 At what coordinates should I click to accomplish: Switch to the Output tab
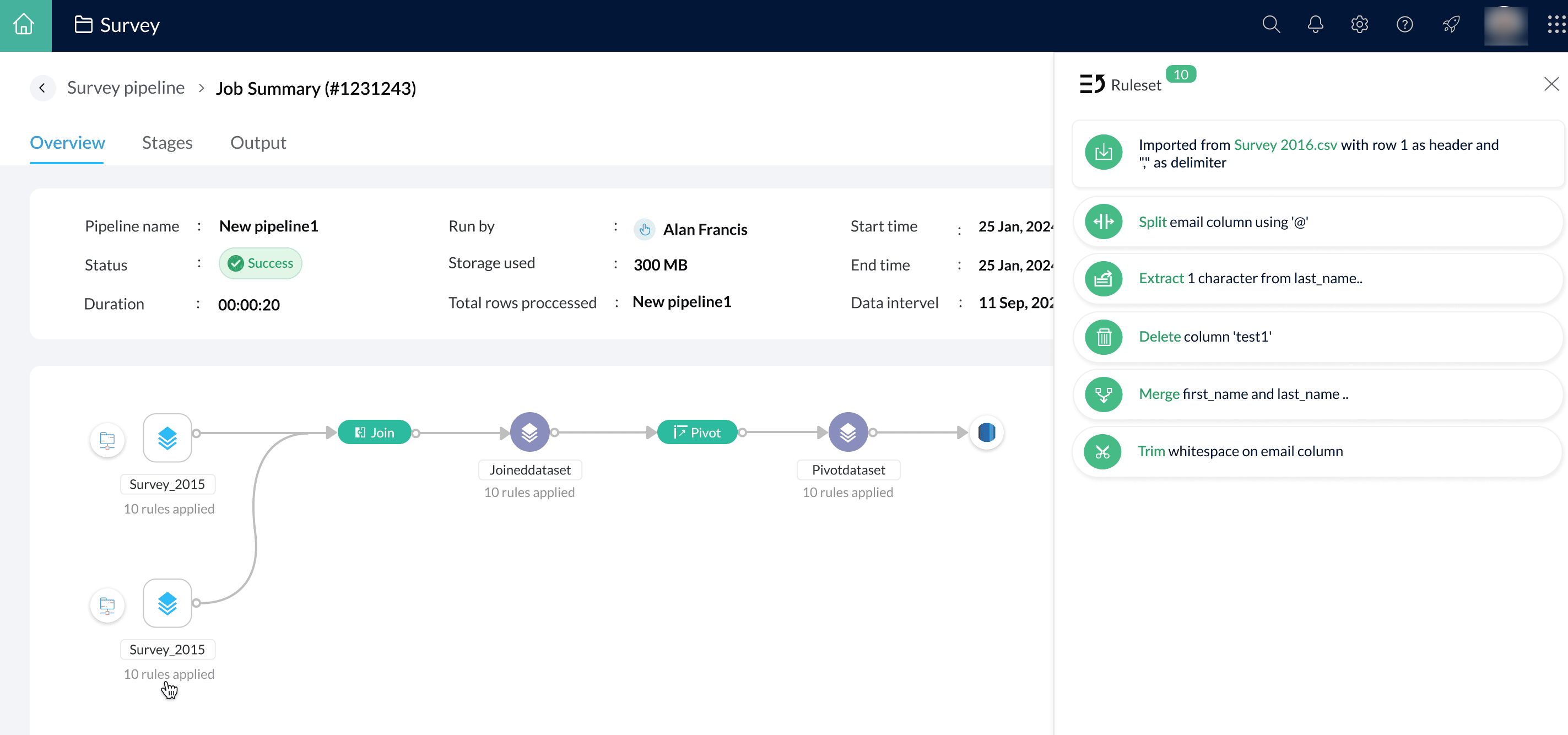tap(257, 143)
